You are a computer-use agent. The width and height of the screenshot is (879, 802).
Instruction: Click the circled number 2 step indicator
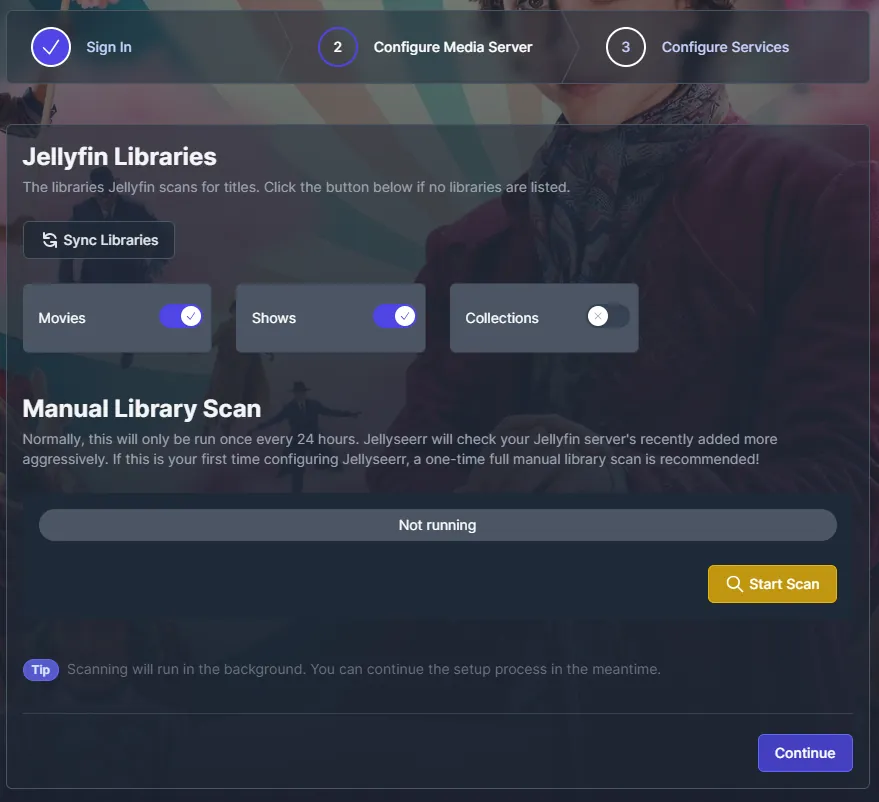click(x=337, y=46)
